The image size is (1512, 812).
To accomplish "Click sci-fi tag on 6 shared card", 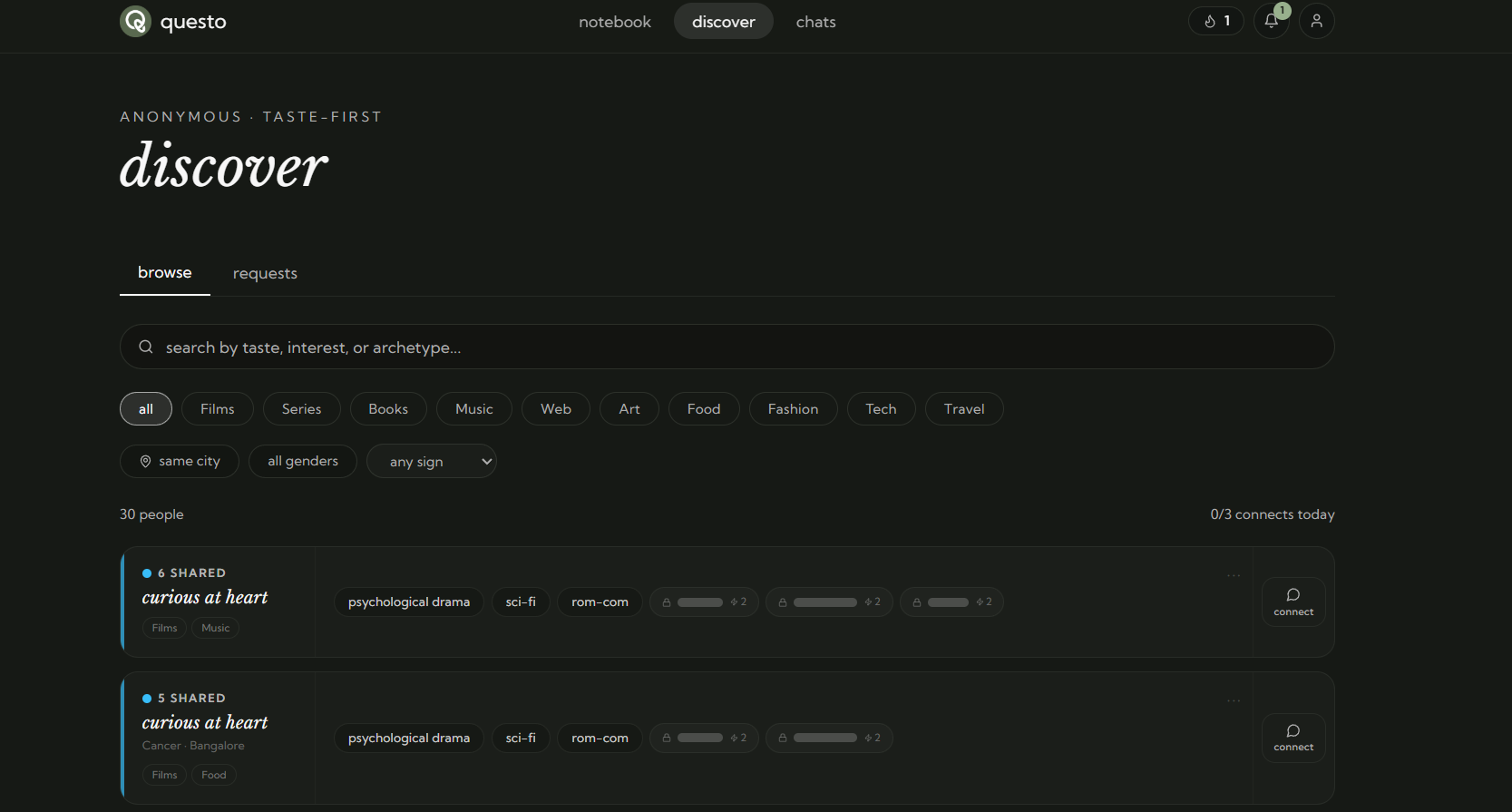I will click(521, 602).
